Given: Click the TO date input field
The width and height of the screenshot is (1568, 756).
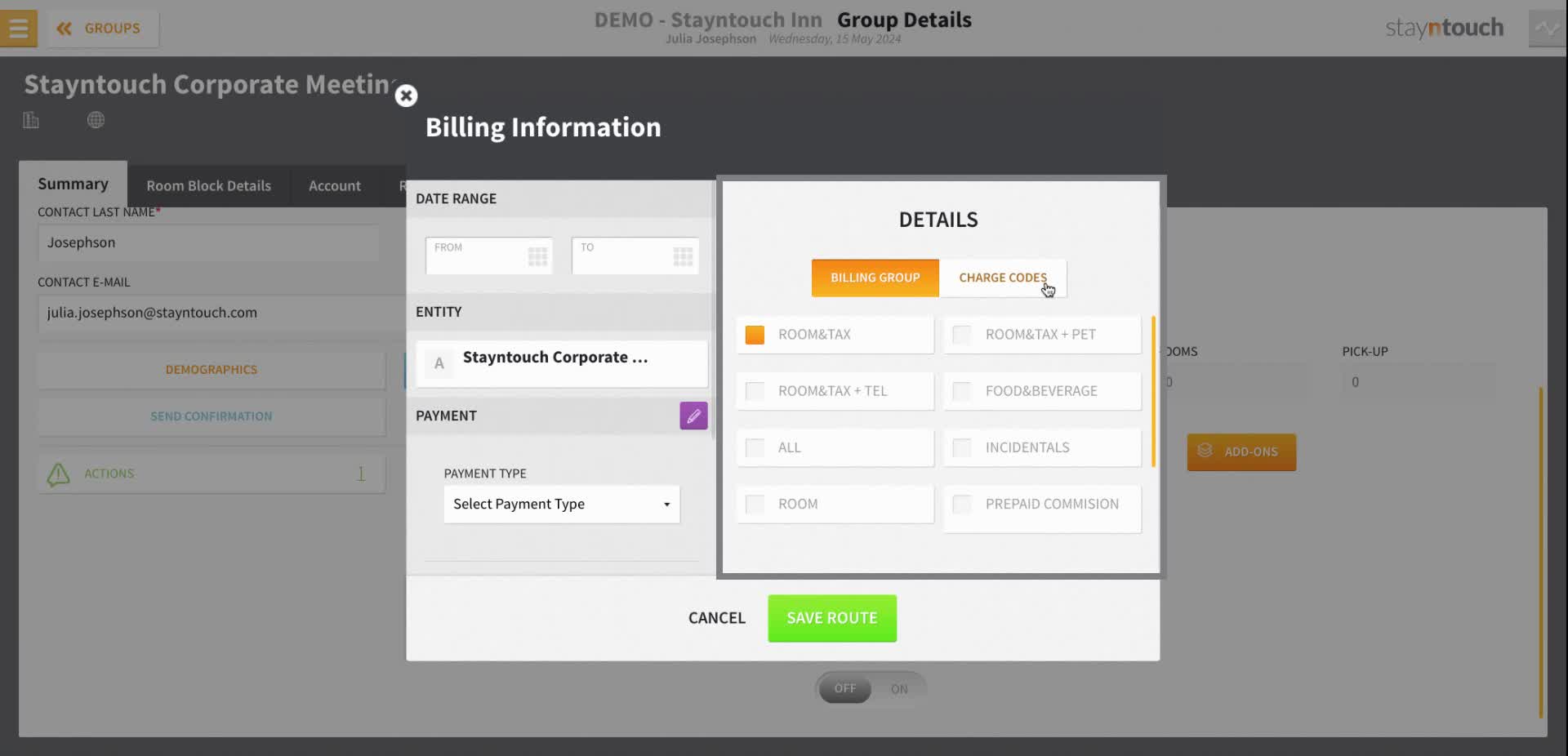Looking at the screenshot, I should pos(635,256).
